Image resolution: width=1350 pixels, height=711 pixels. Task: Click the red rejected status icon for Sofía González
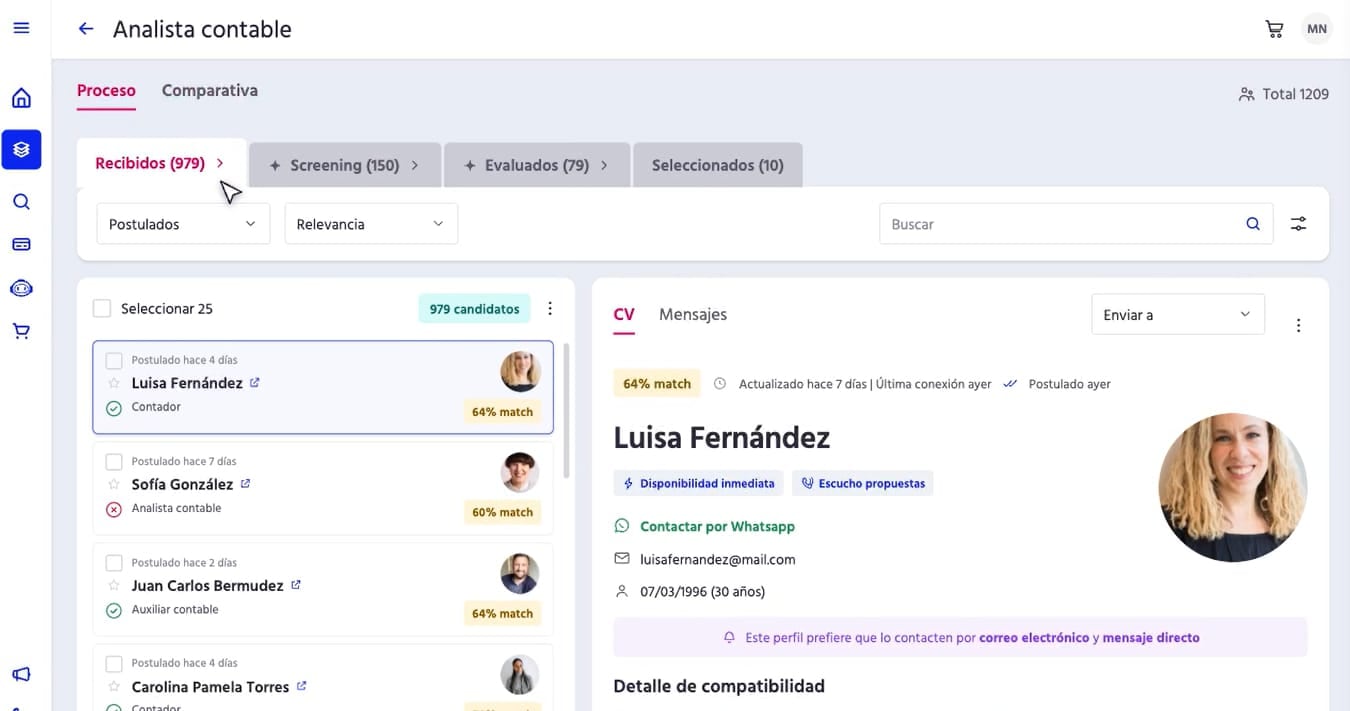(x=114, y=509)
